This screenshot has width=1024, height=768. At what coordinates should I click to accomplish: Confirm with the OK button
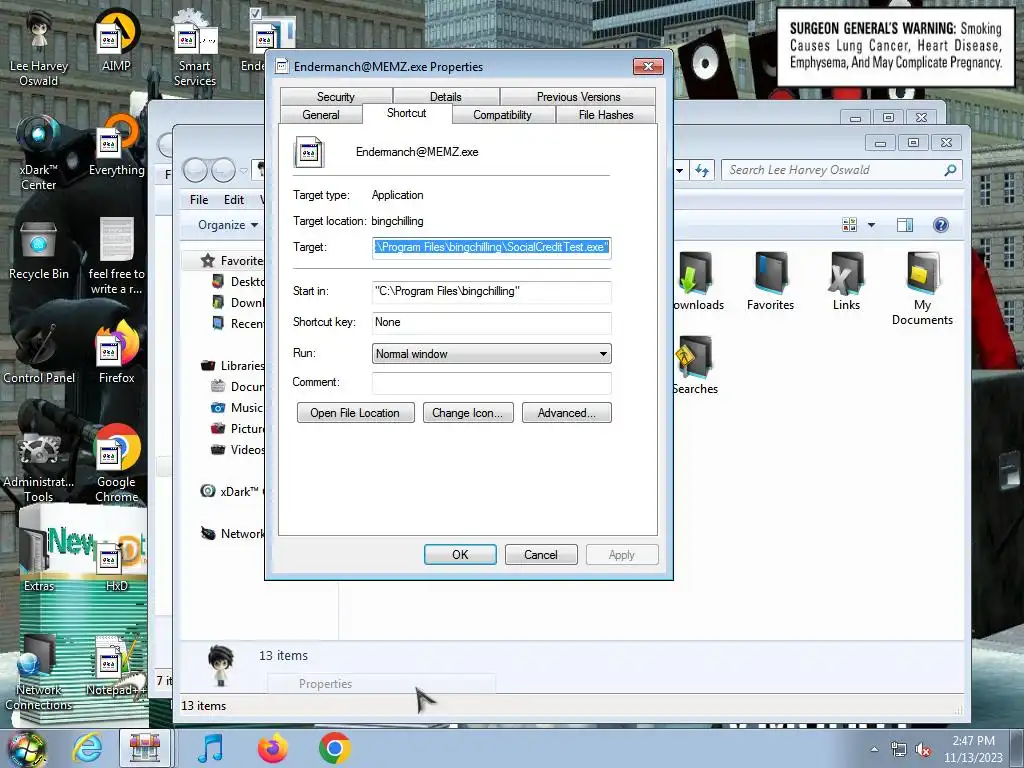(x=460, y=554)
